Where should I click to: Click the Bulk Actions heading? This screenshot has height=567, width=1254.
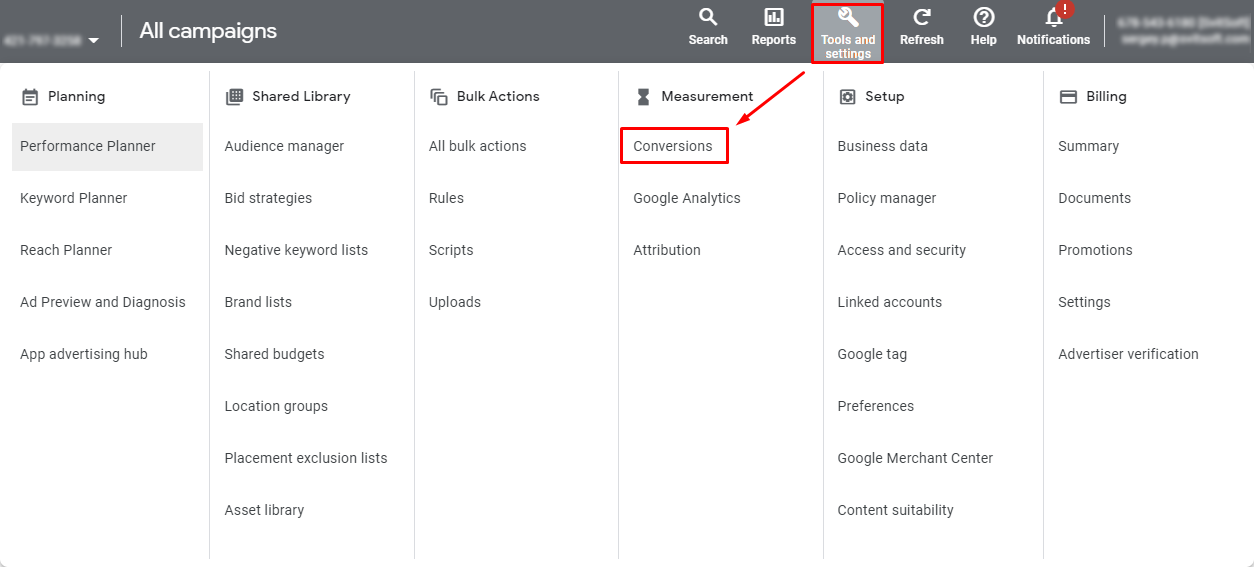pos(498,97)
